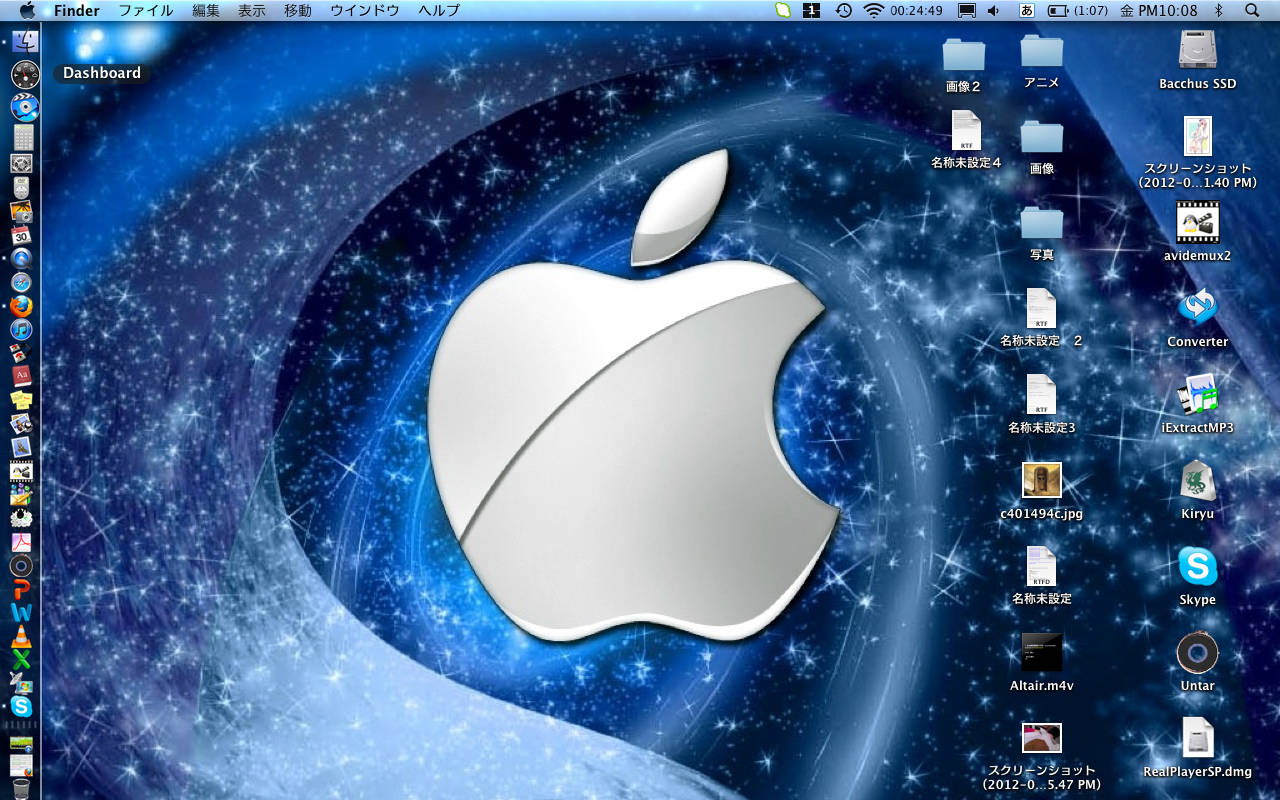
Task: Select the Untar desktop icon
Action: (x=1197, y=652)
